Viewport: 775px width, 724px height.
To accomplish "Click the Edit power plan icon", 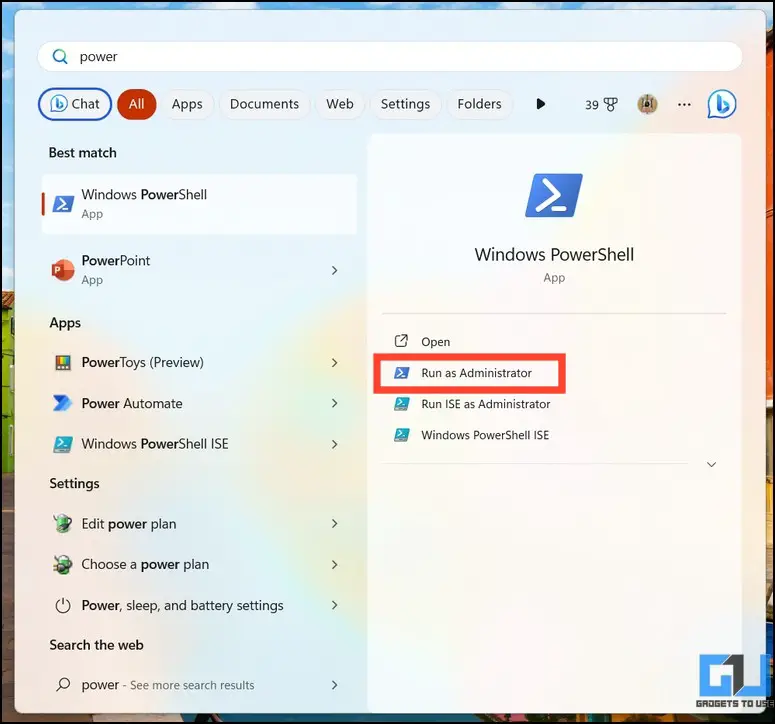I will 63,524.
